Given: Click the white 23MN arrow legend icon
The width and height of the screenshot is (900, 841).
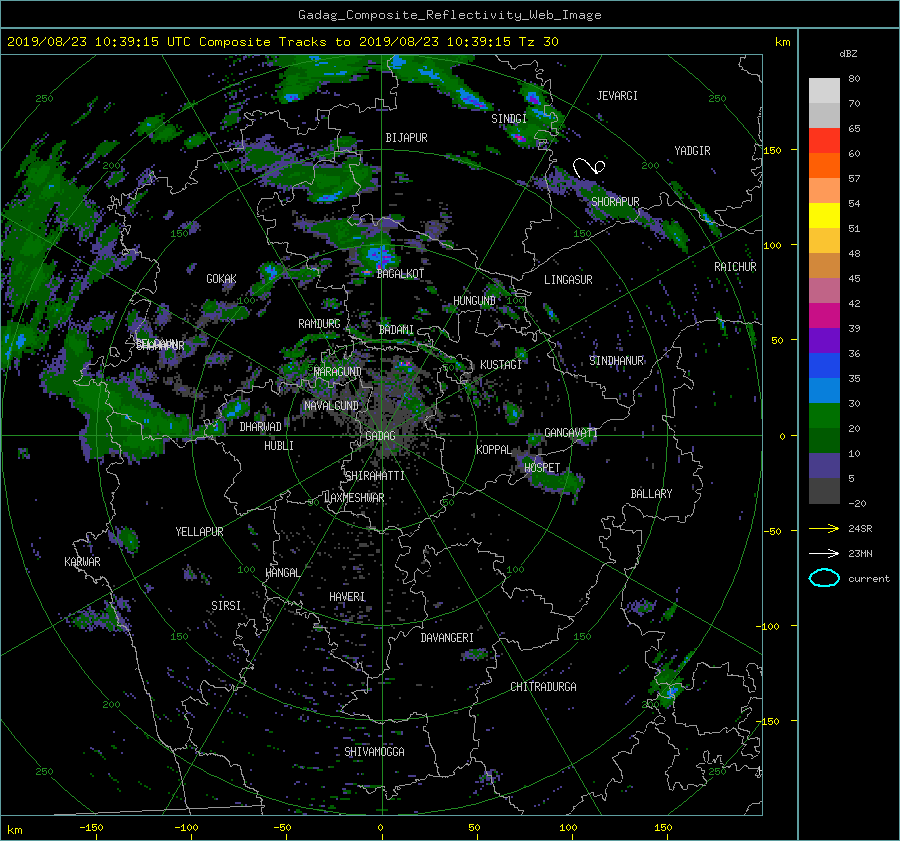Looking at the screenshot, I should [824, 554].
